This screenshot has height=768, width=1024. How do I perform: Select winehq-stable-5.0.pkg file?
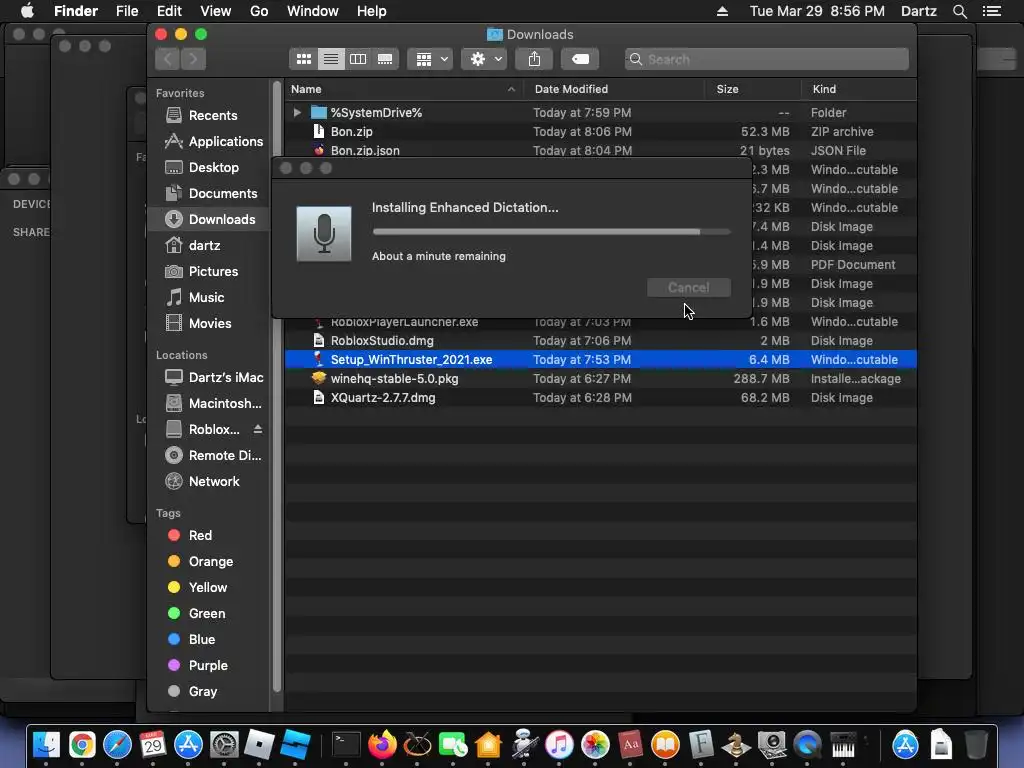pos(601,379)
